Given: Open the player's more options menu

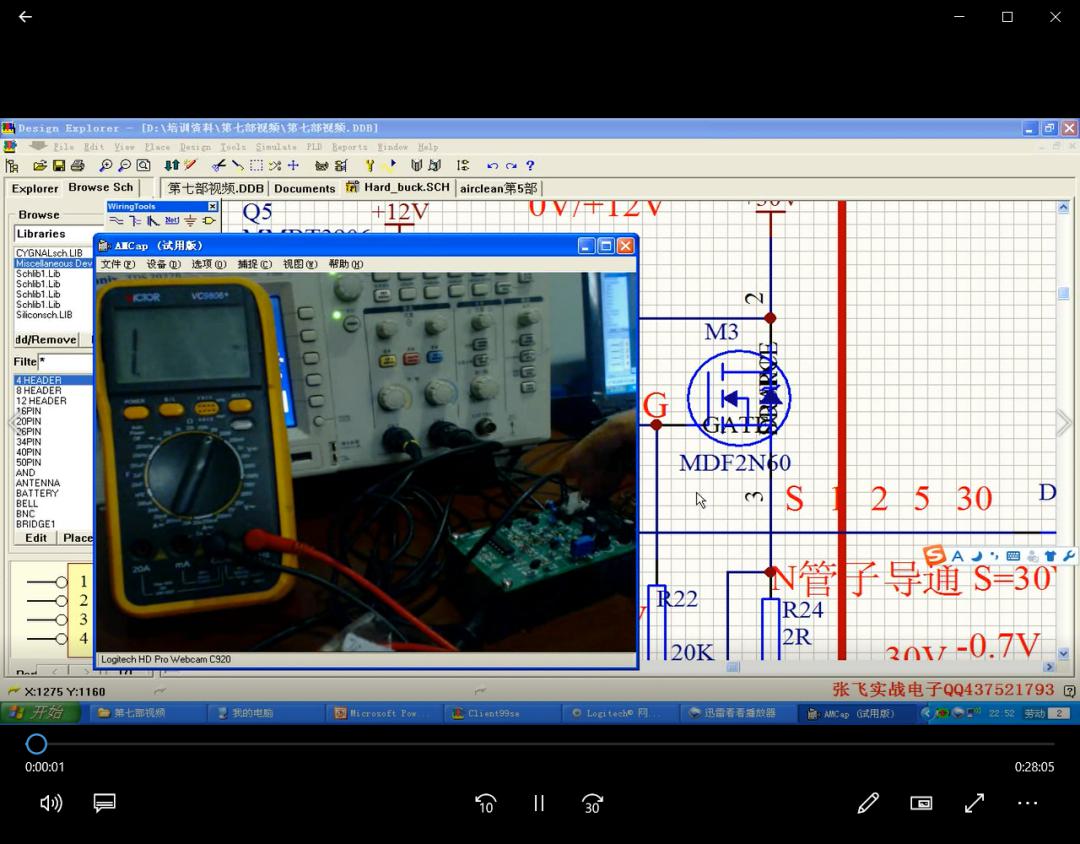Looking at the screenshot, I should click(x=1027, y=803).
